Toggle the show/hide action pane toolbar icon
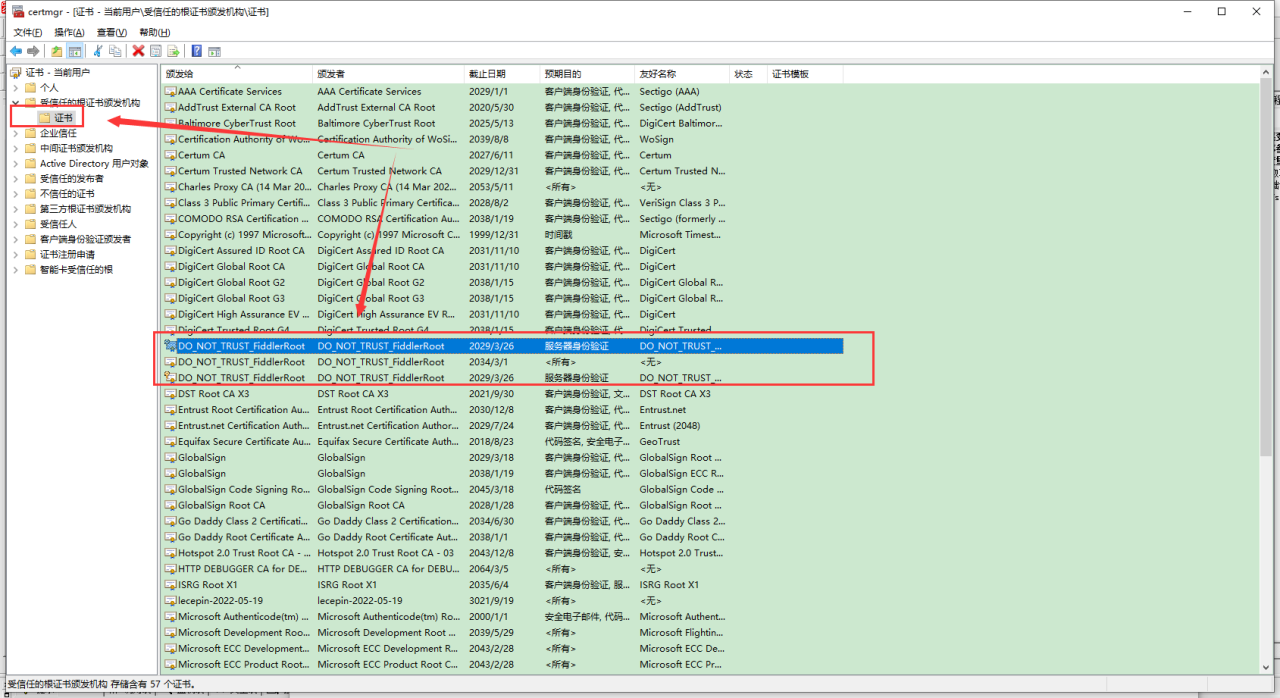 [214, 51]
